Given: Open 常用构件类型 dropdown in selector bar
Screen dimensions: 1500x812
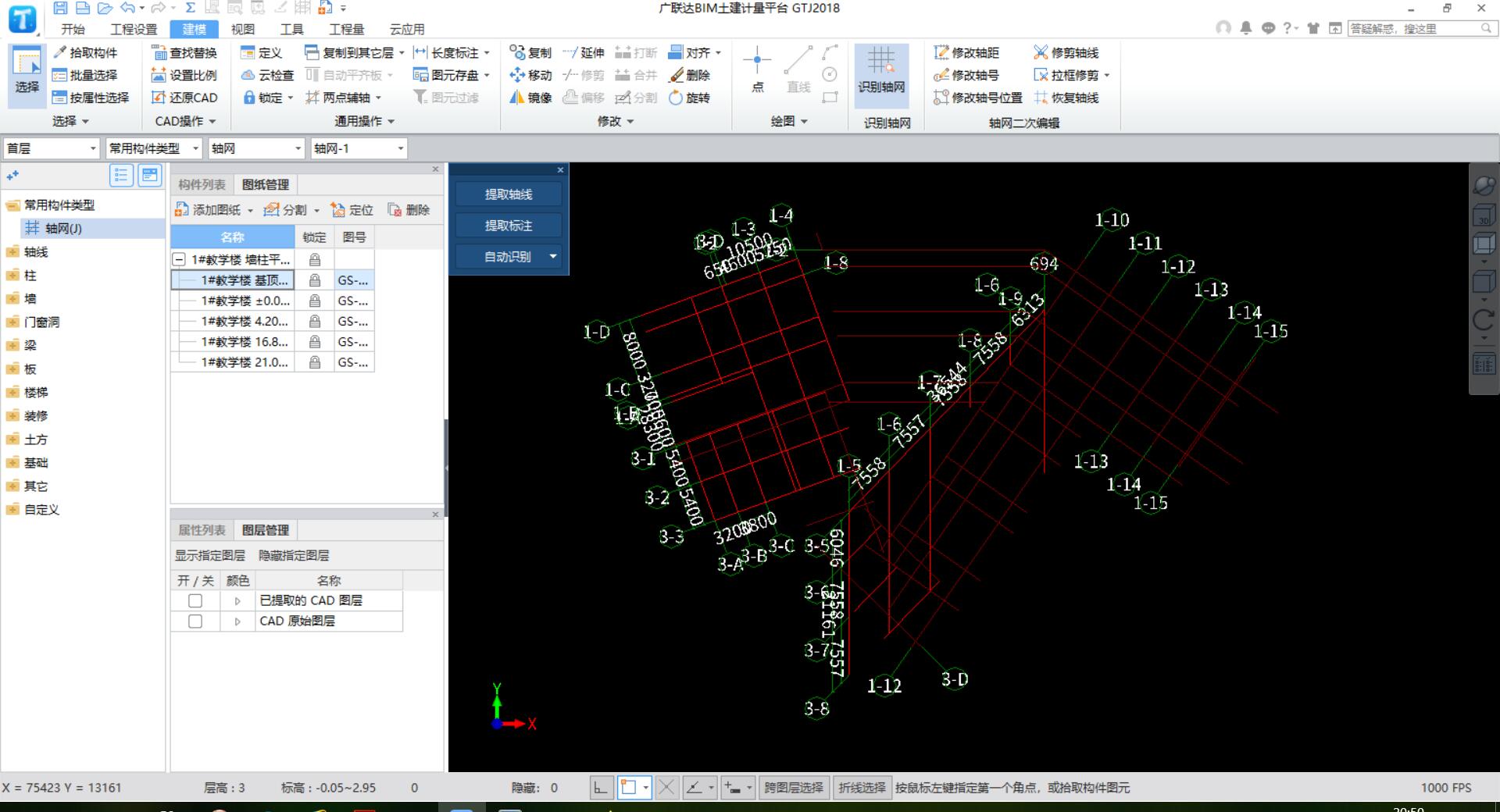Looking at the screenshot, I should pos(154,148).
